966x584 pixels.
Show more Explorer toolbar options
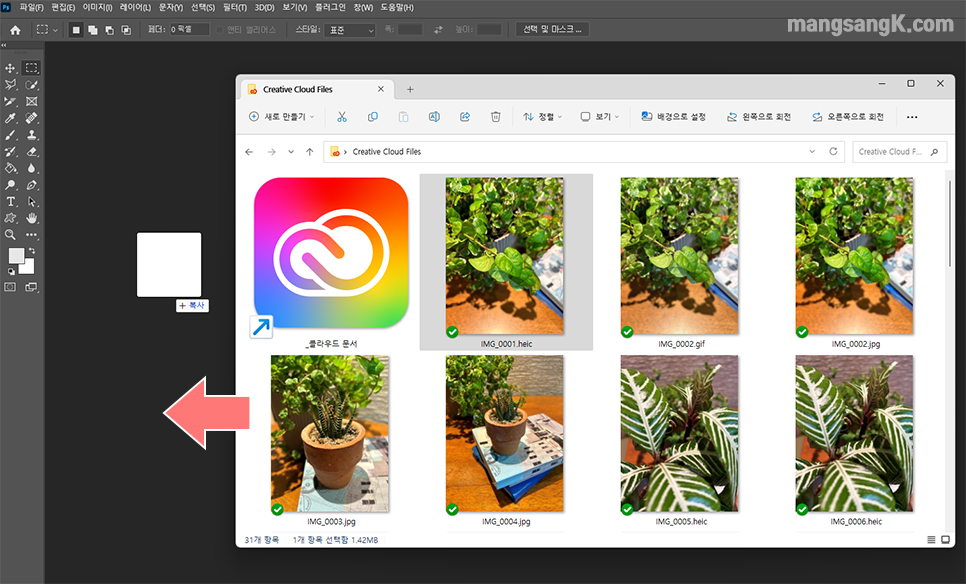coord(912,116)
